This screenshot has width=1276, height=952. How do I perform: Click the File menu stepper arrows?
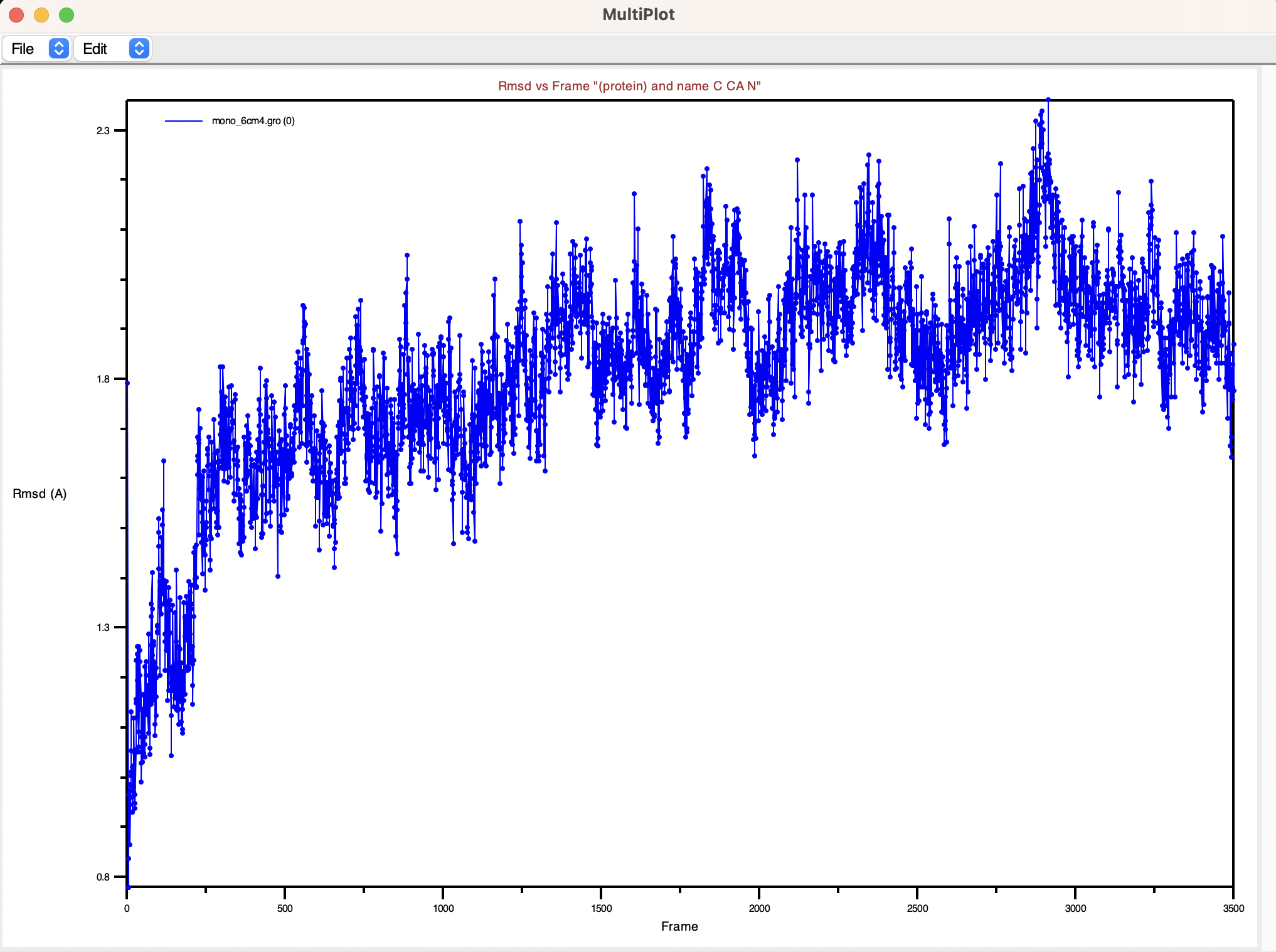pyautogui.click(x=59, y=48)
